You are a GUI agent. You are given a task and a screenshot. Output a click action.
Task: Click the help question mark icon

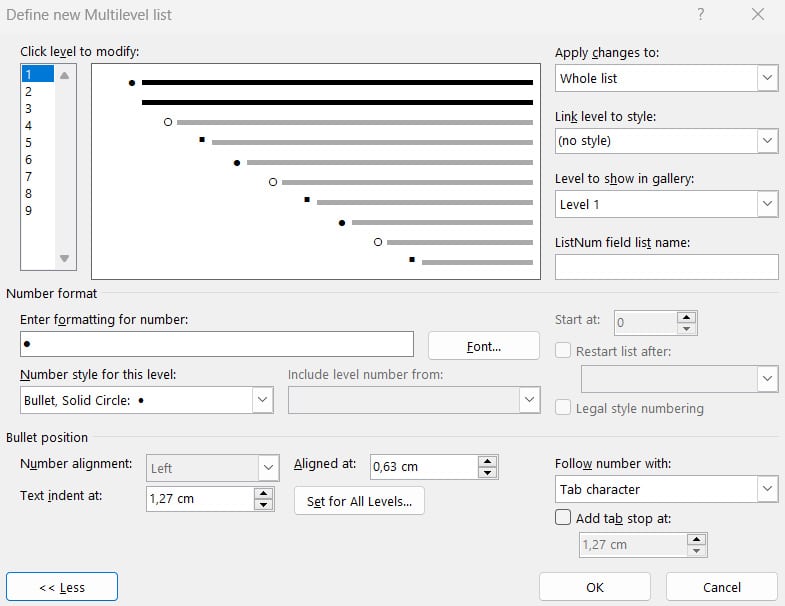[701, 14]
